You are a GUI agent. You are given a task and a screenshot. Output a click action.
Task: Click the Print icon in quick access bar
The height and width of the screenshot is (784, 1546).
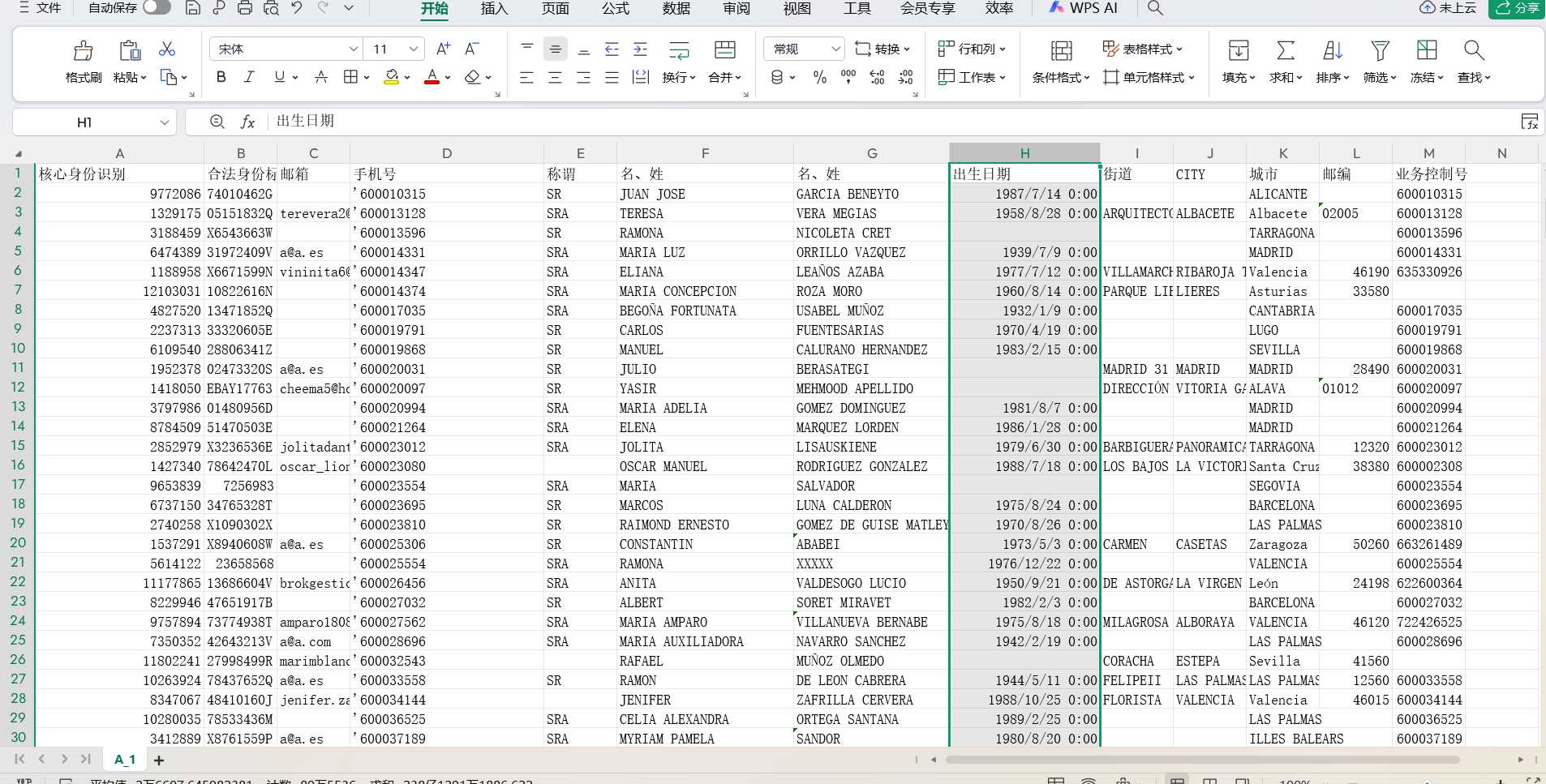tap(245, 8)
